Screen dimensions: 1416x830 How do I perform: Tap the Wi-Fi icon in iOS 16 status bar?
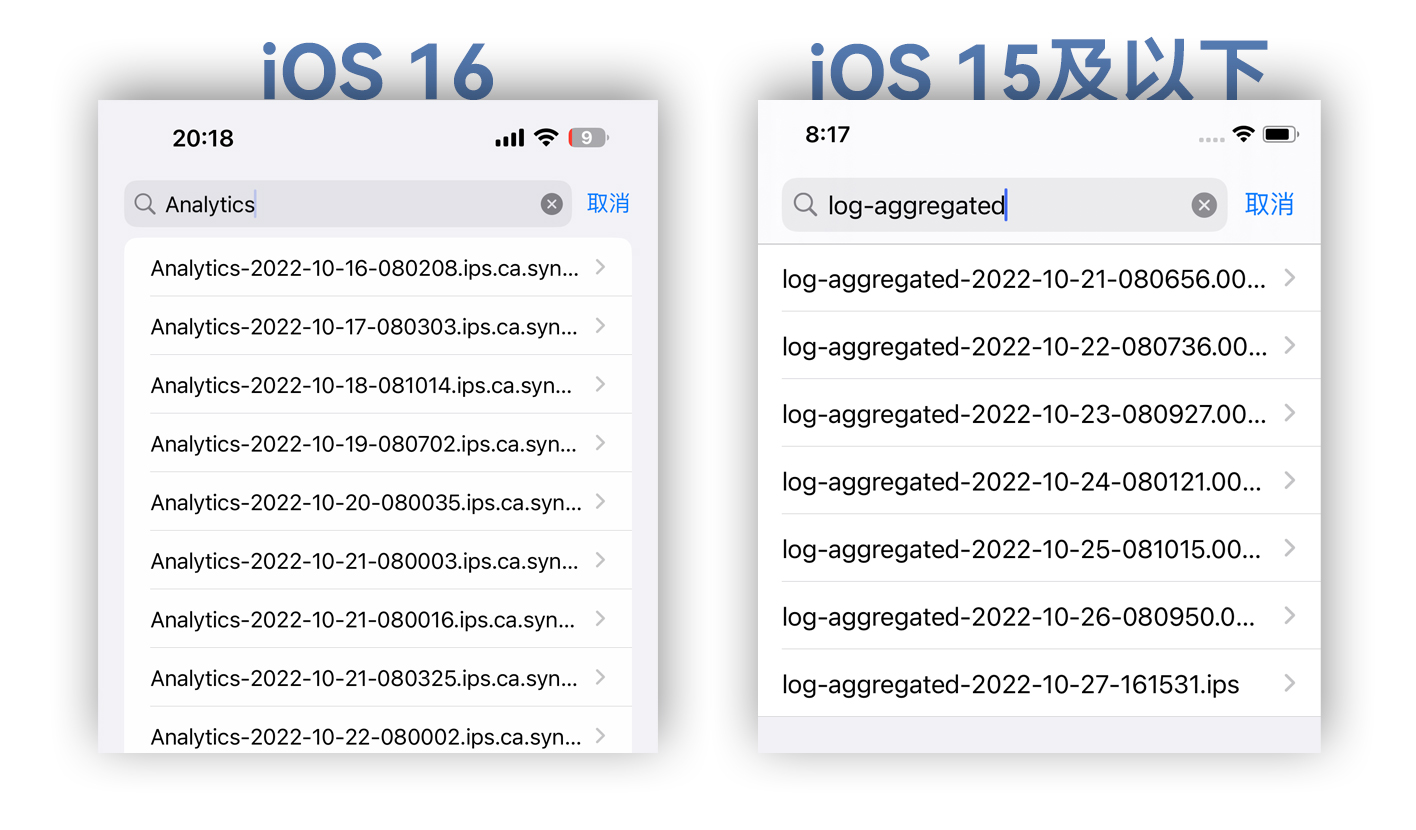[x=546, y=138]
